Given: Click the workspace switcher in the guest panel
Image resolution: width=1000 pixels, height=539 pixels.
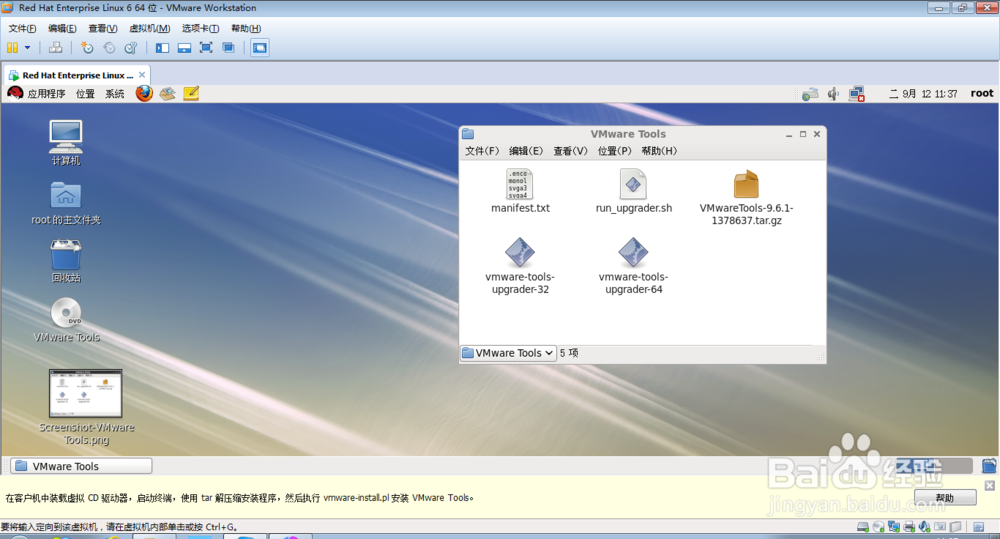Looking at the screenshot, I should [x=934, y=466].
